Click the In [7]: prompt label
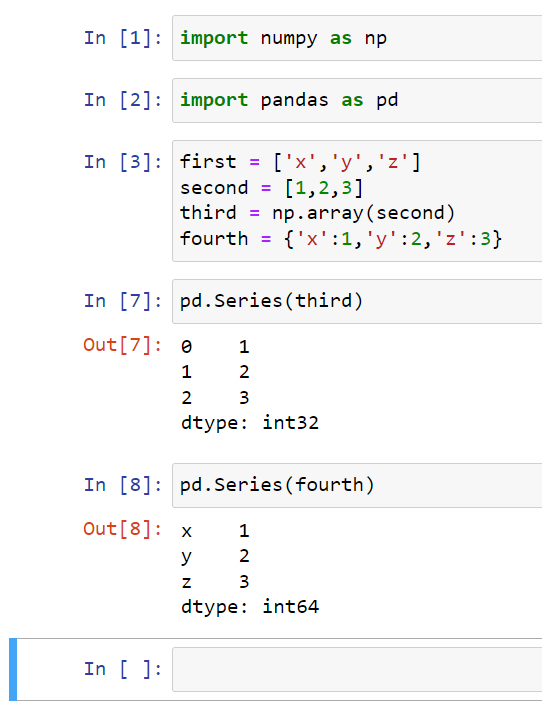The image size is (542, 721). coord(123,301)
